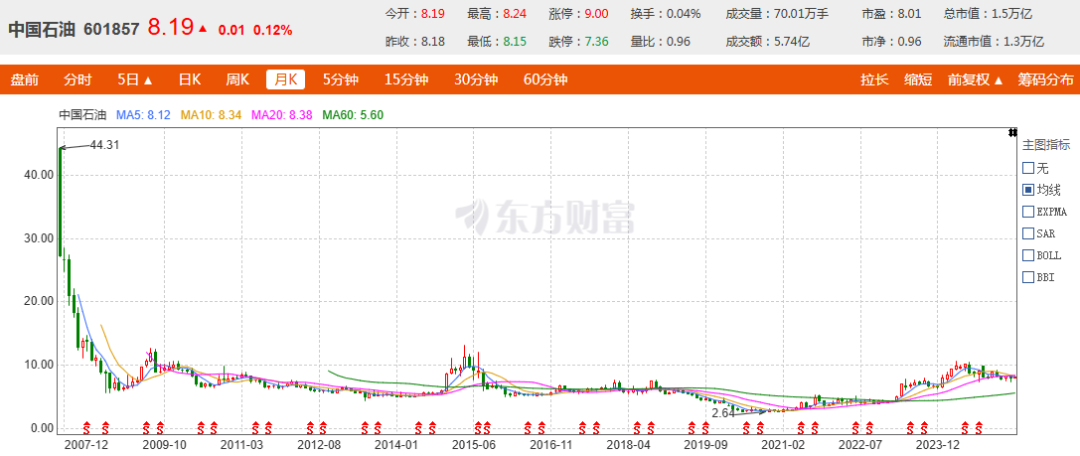Click the MA10: 8.34 legend label

(x=211, y=115)
